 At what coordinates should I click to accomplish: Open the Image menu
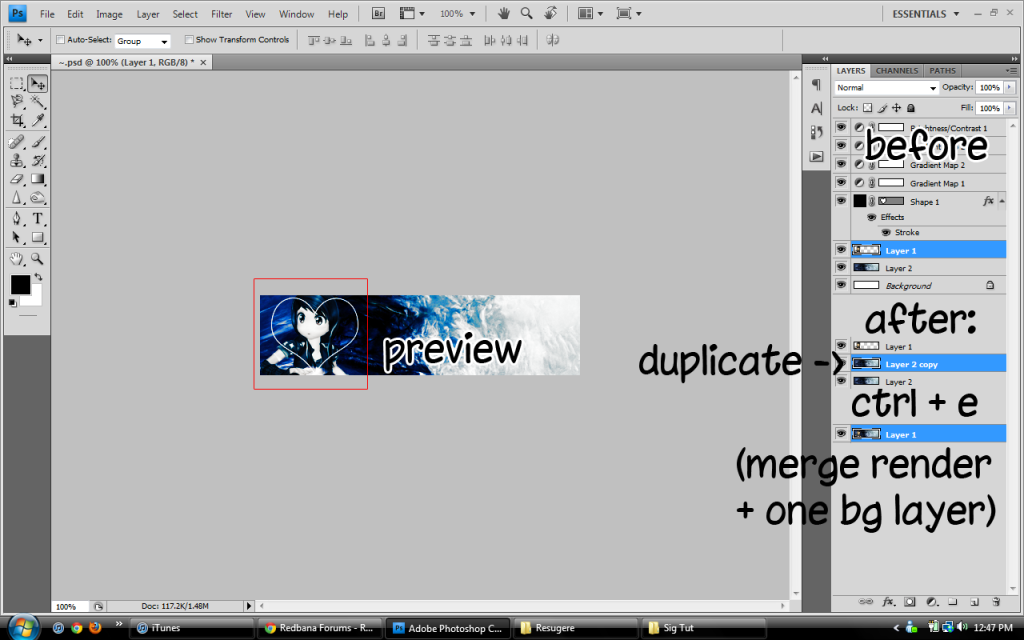pos(109,14)
